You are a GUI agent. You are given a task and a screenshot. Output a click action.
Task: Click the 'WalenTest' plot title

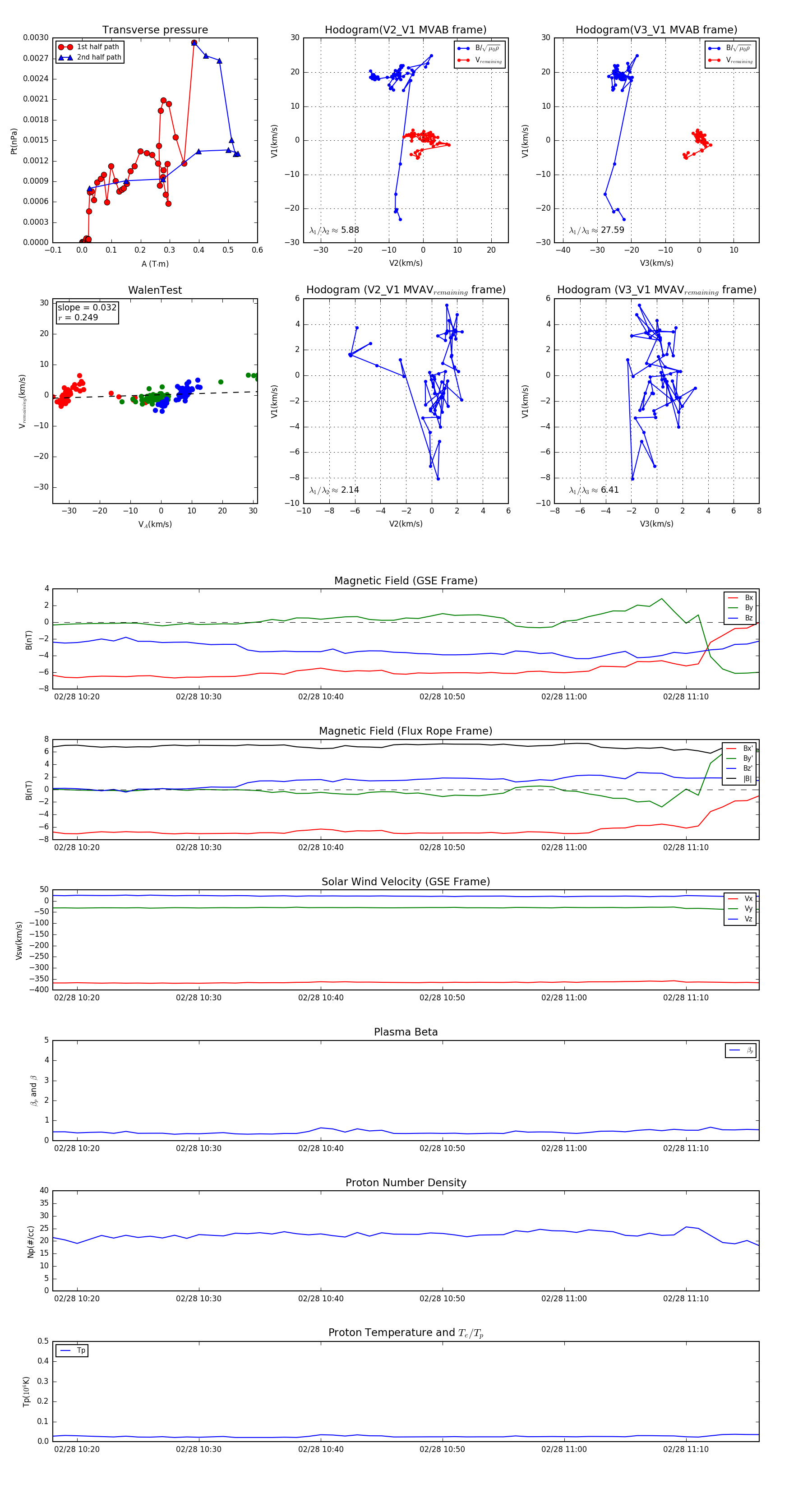click(155, 290)
